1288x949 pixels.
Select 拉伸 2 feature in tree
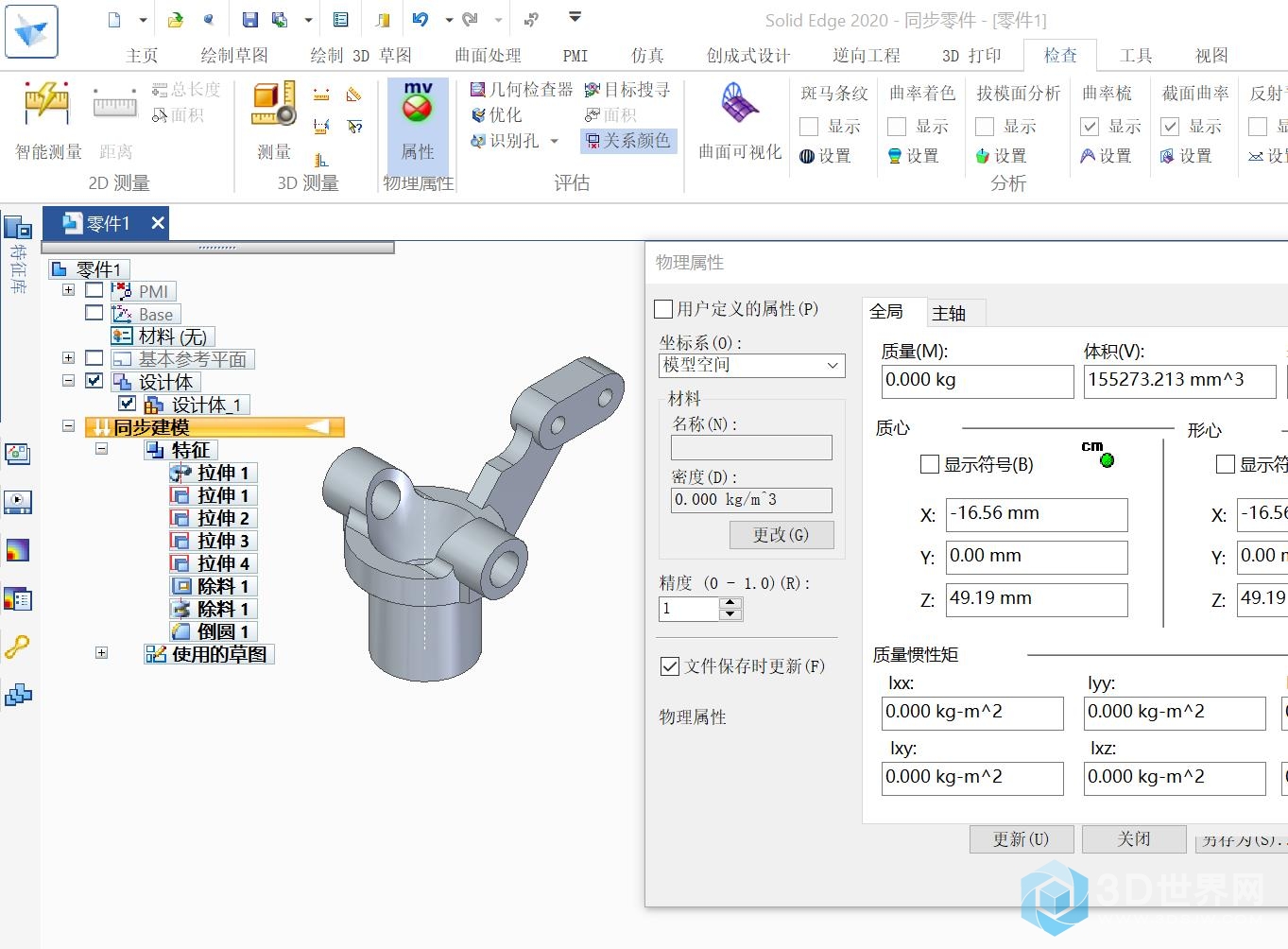(213, 518)
